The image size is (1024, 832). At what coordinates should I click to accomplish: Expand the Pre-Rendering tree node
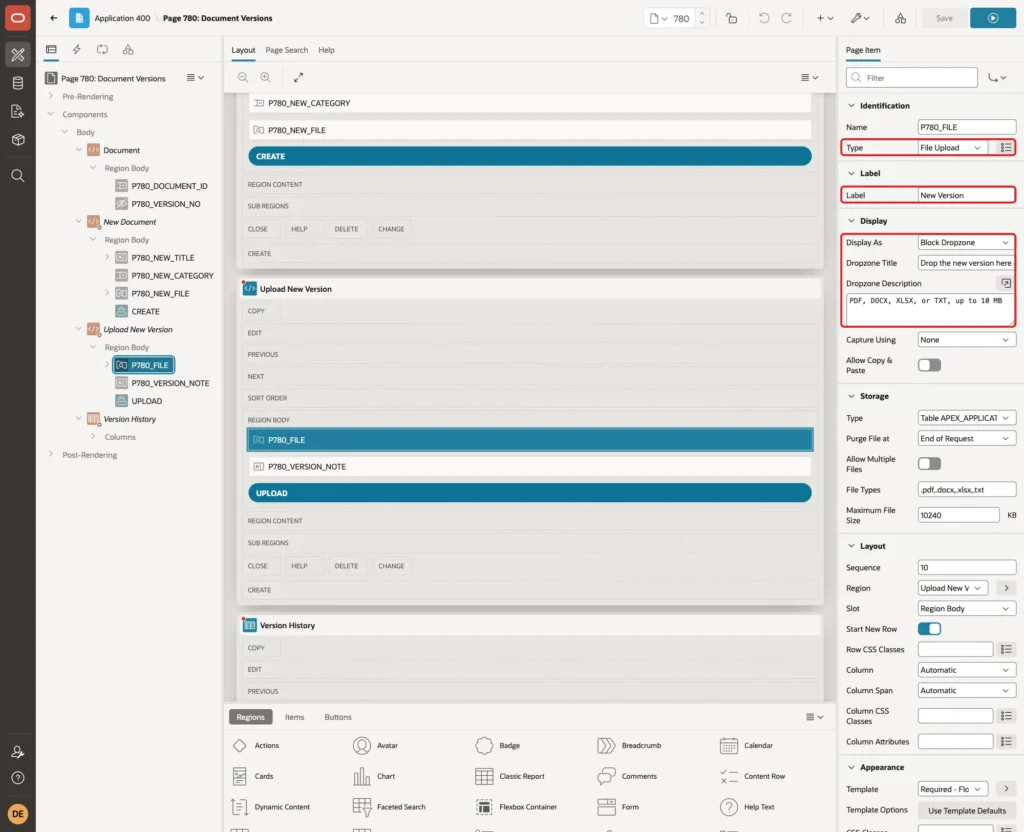[51, 96]
